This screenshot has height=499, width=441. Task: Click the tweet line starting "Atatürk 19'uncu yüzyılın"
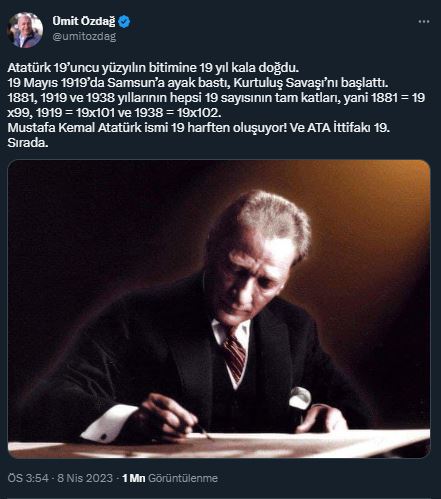tap(153, 68)
